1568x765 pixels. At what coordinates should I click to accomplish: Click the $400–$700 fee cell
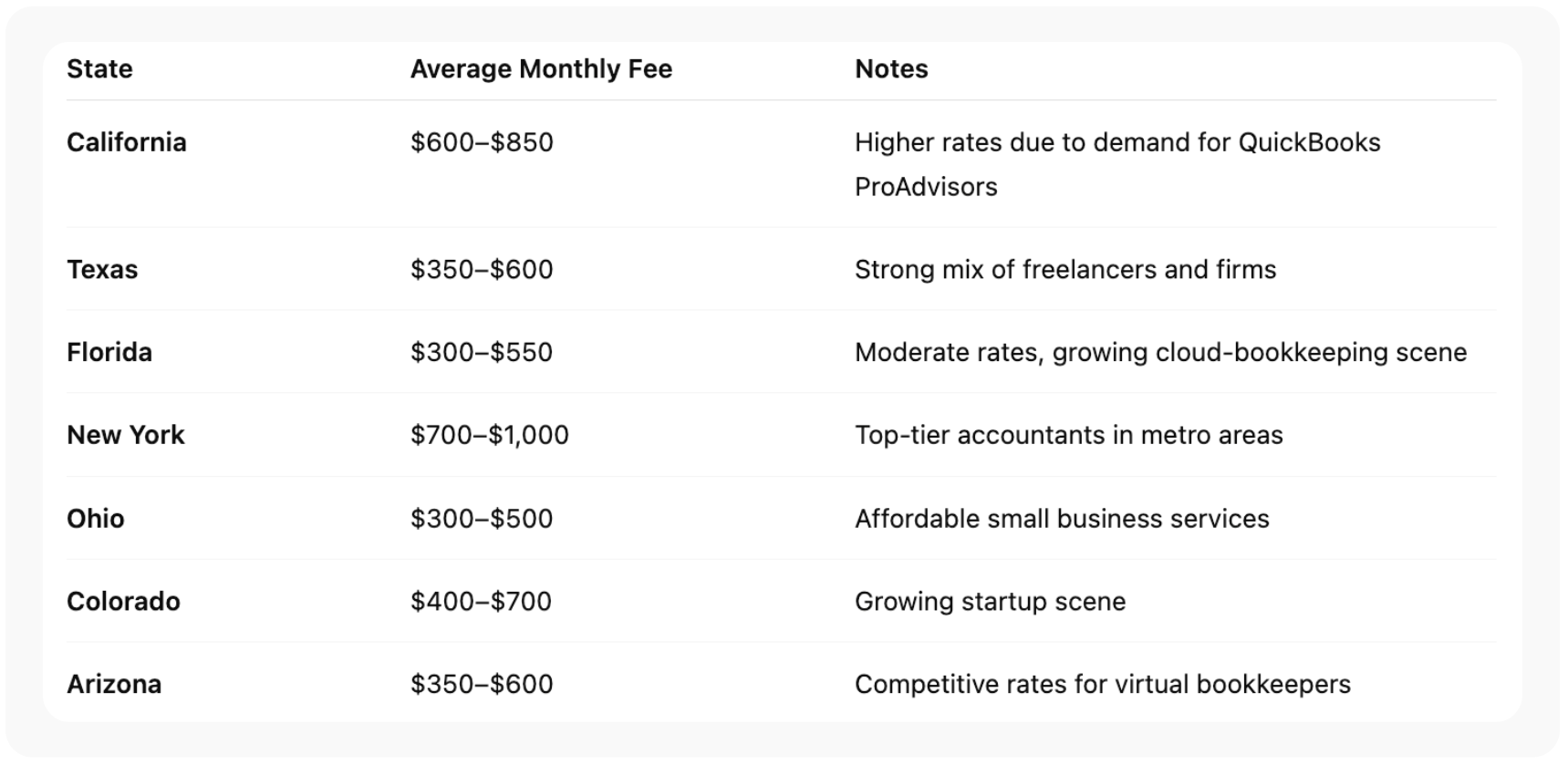click(x=482, y=602)
